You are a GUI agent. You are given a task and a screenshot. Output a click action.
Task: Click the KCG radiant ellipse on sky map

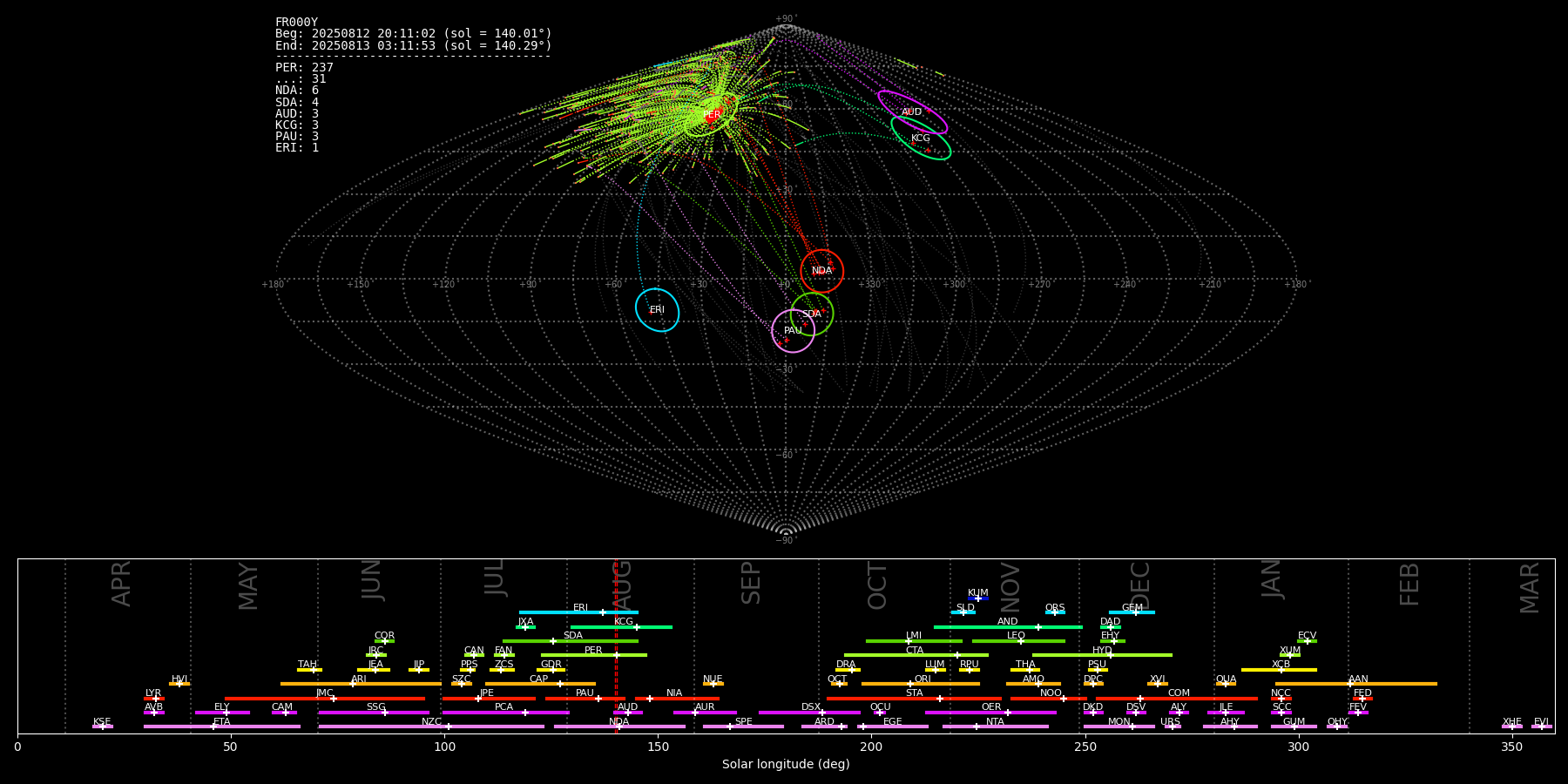click(x=921, y=138)
